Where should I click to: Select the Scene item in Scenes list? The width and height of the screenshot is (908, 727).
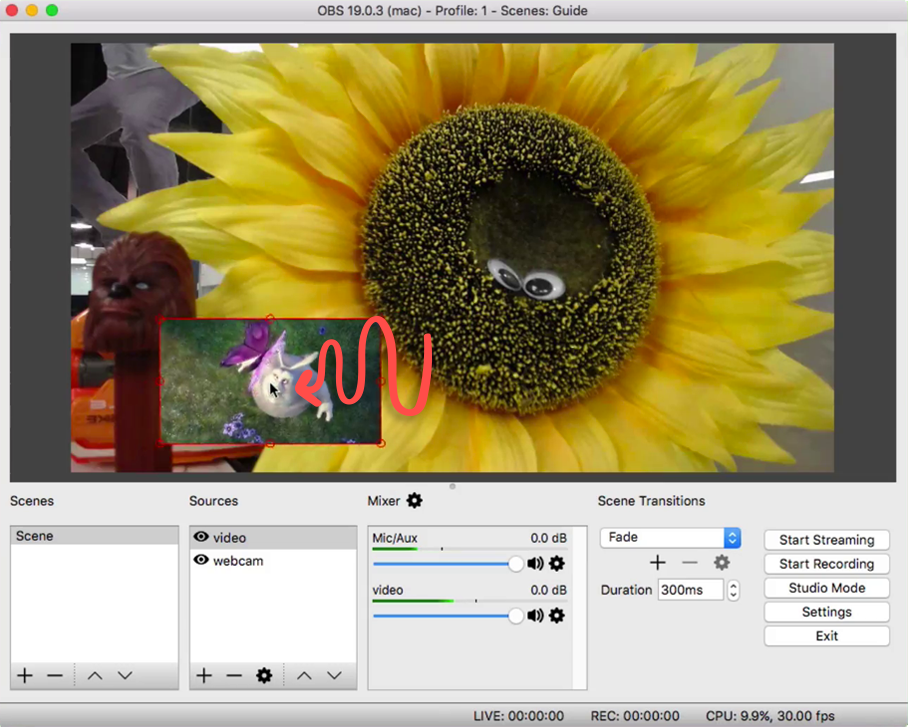pyautogui.click(x=94, y=536)
